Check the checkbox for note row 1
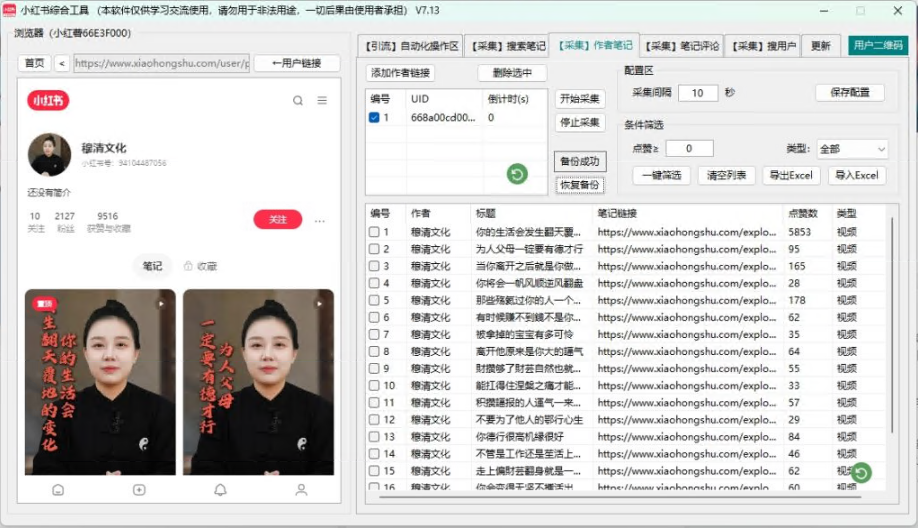Image resolution: width=918 pixels, height=530 pixels. click(x=374, y=232)
